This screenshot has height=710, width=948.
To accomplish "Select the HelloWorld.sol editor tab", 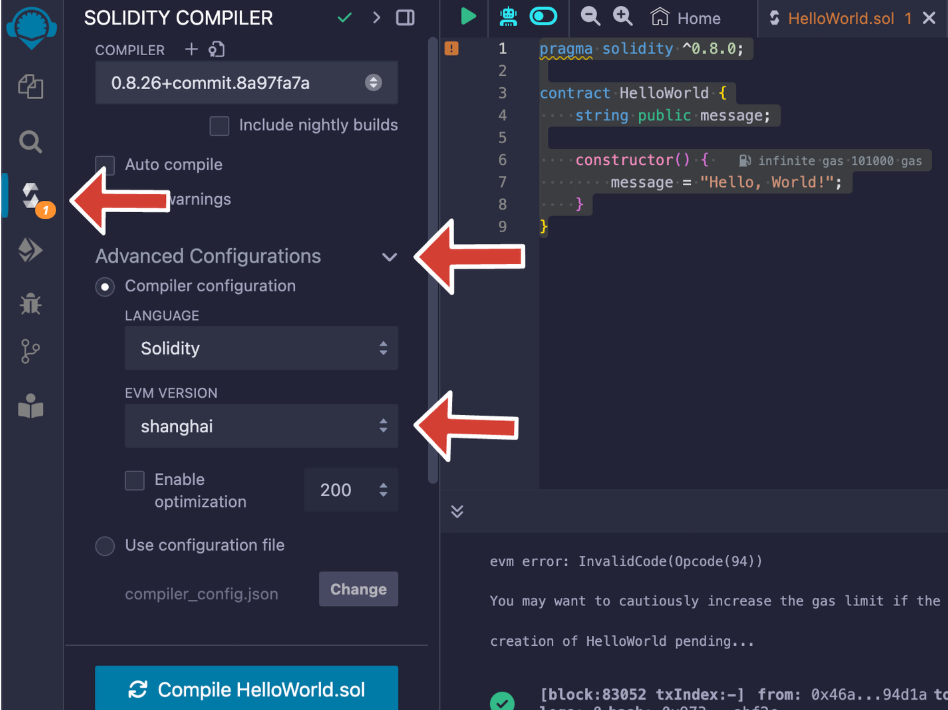I will (x=840, y=18).
